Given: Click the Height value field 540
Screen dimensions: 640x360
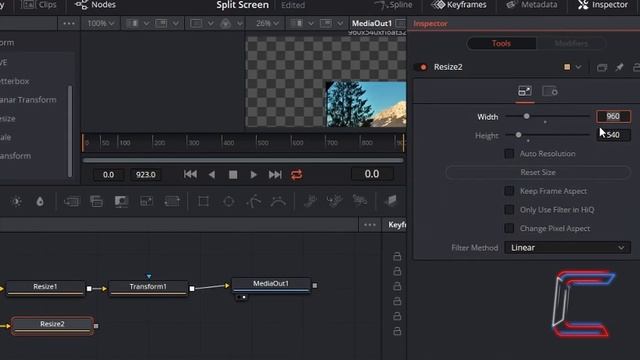Looking at the screenshot, I should 613,135.
